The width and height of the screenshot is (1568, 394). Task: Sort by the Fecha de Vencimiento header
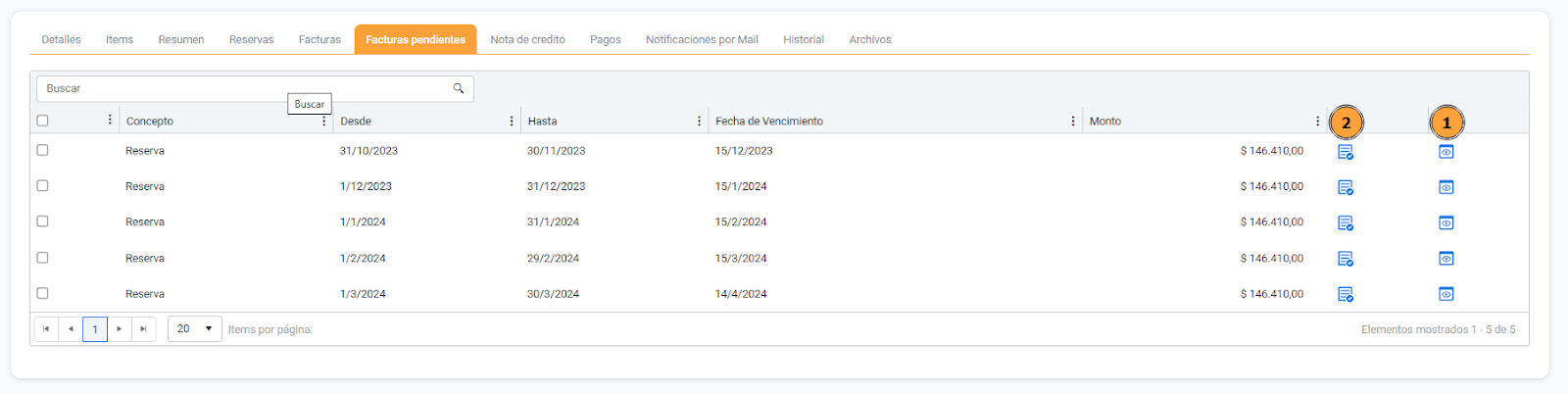769,122
